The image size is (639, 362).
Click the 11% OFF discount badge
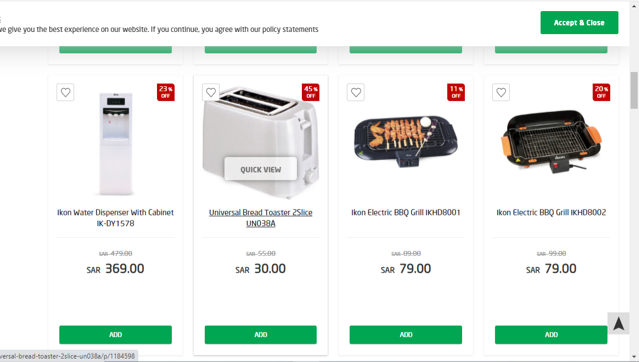click(x=456, y=92)
